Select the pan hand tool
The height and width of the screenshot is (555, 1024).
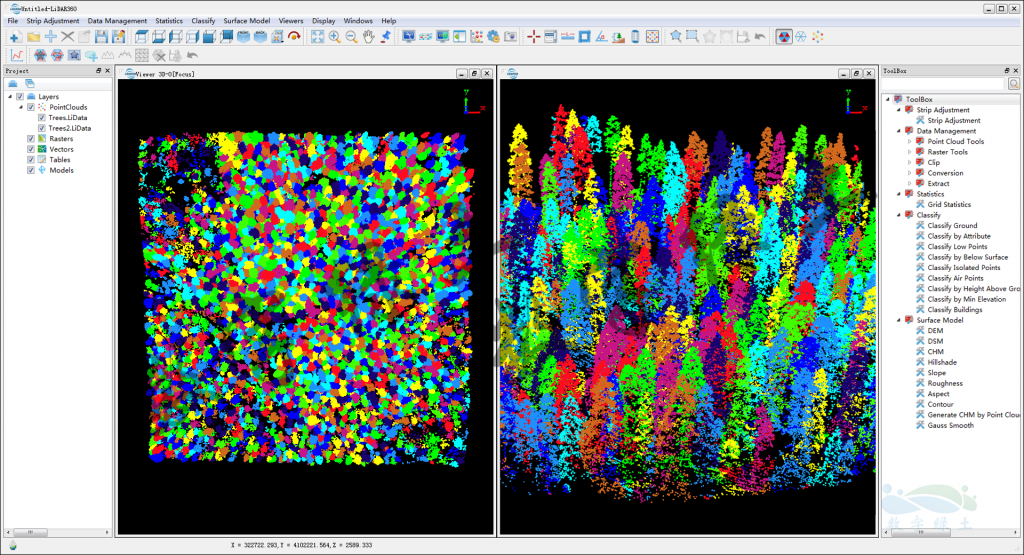368,37
